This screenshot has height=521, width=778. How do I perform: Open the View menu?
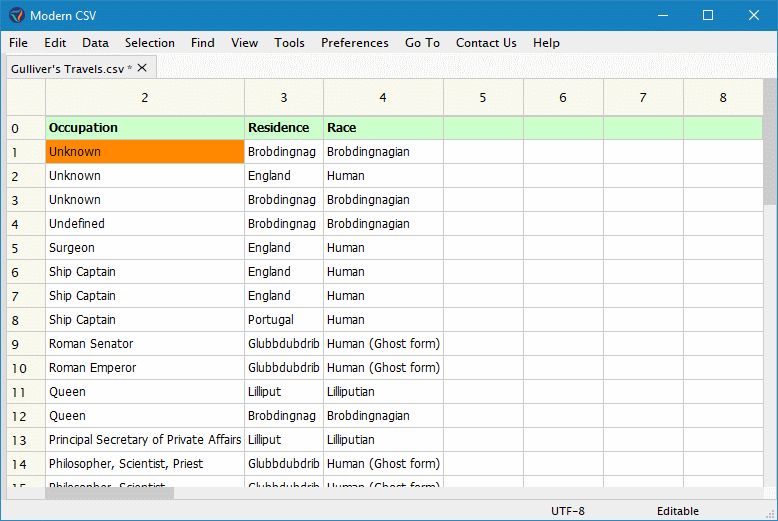[244, 43]
